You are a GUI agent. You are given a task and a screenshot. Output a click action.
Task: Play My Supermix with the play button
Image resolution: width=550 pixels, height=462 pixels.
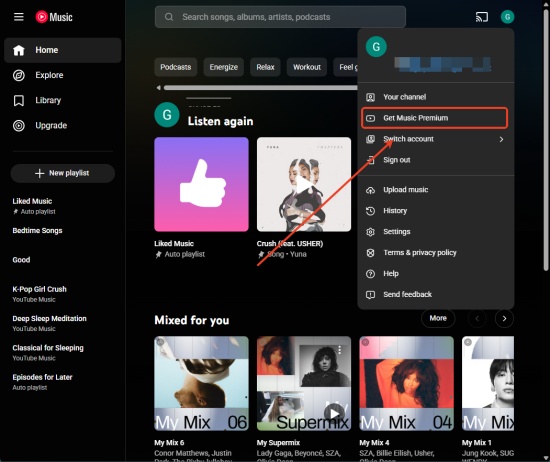tap(334, 413)
